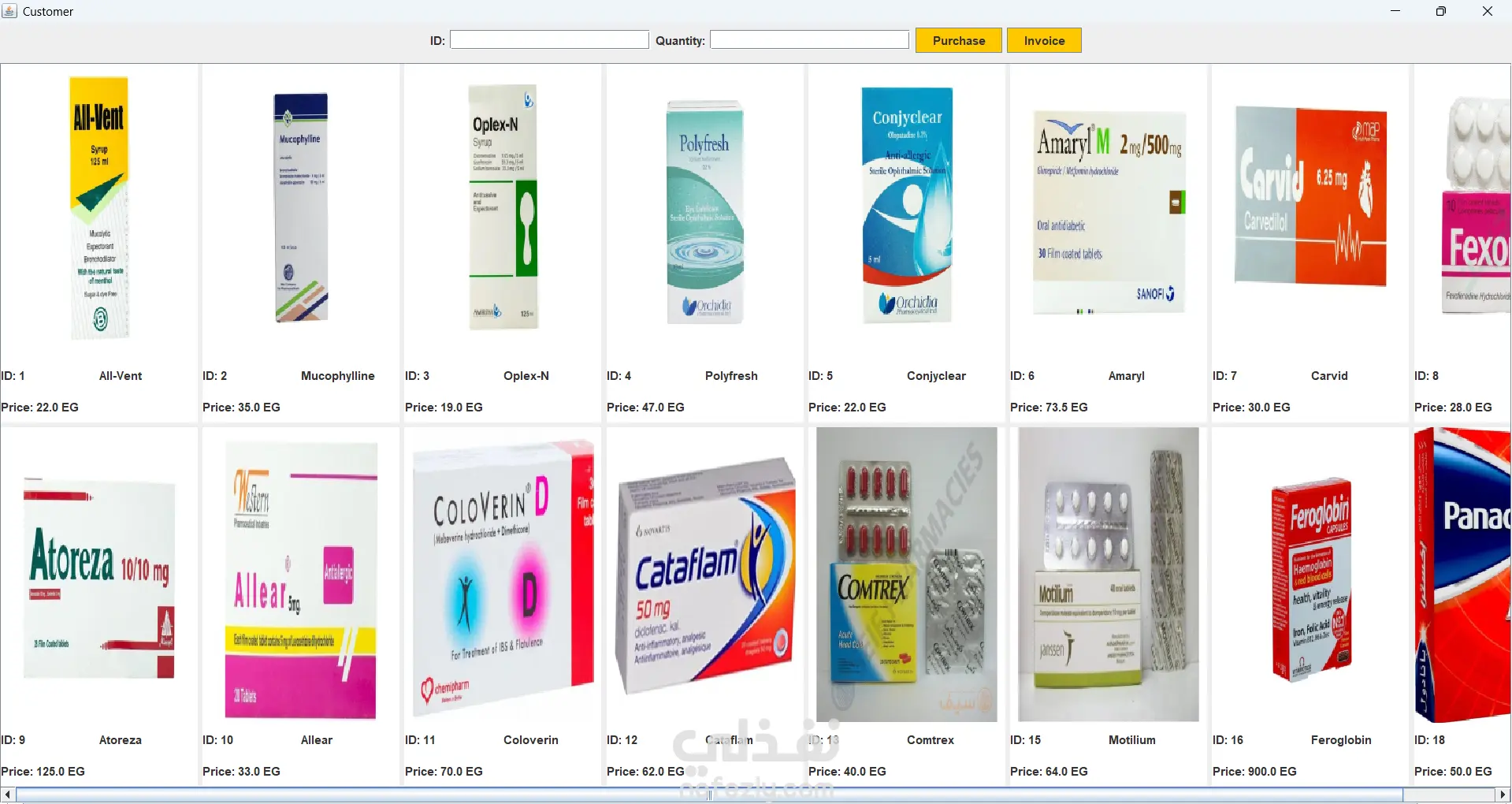
Task: Click the 'Price: 35.0 EG' text
Action: (x=241, y=408)
